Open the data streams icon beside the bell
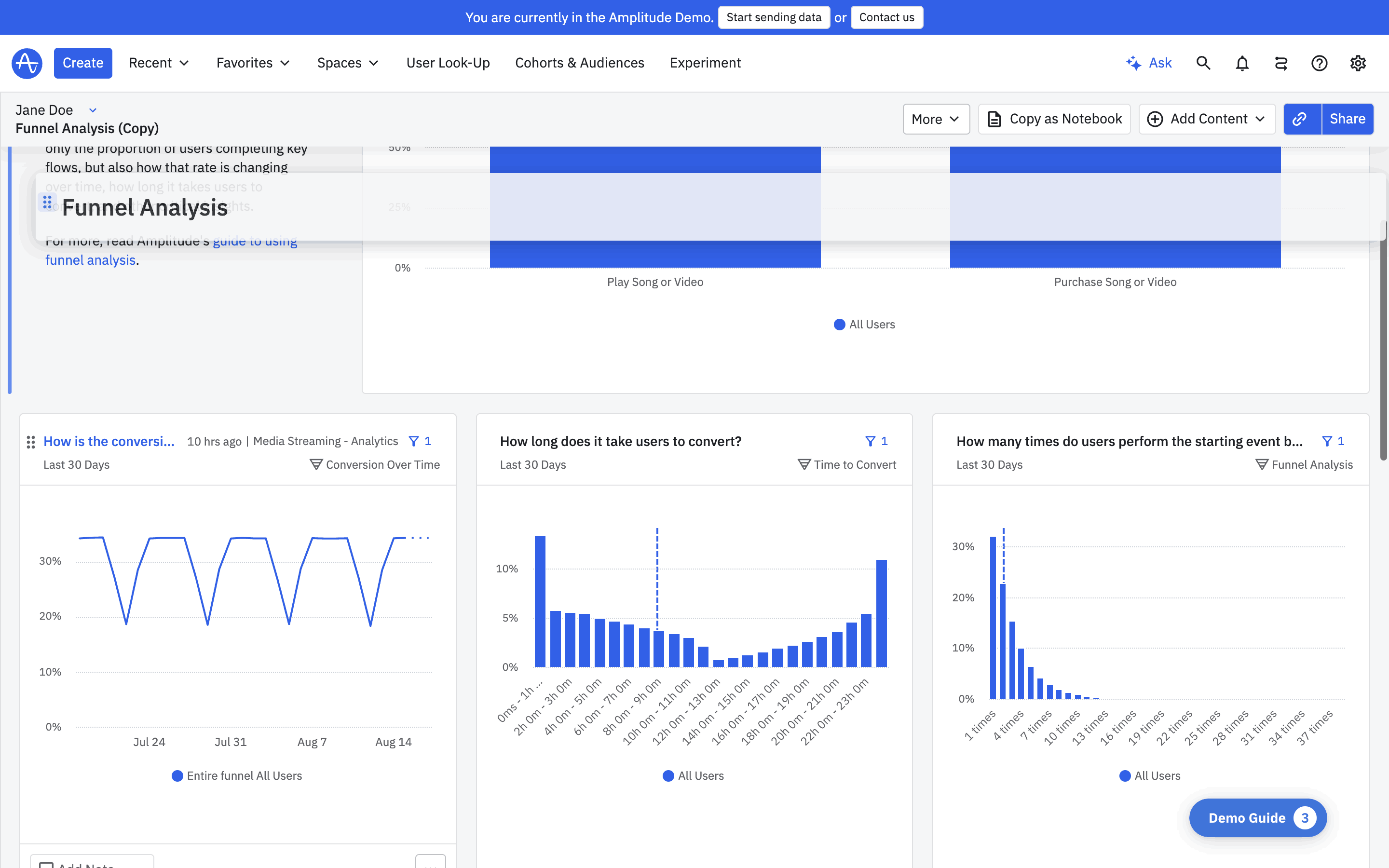Screen dimensions: 1389x868 point(1280,63)
